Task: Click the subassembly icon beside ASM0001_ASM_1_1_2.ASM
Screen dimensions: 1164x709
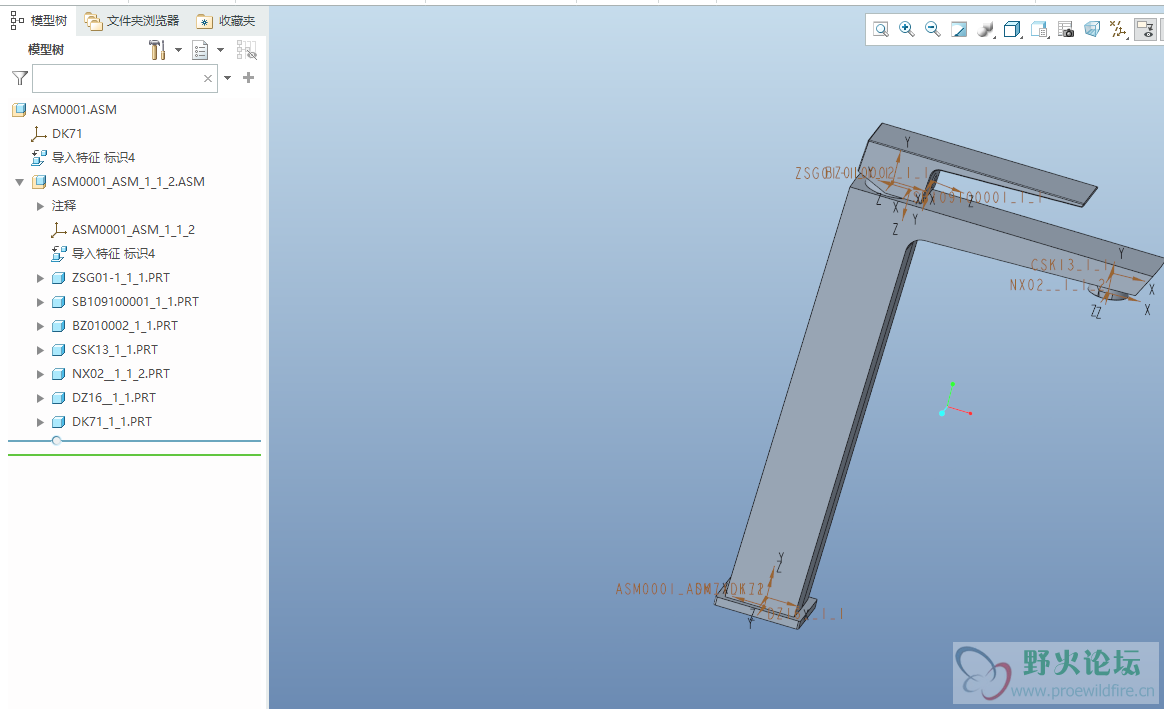Action: pyautogui.click(x=39, y=182)
